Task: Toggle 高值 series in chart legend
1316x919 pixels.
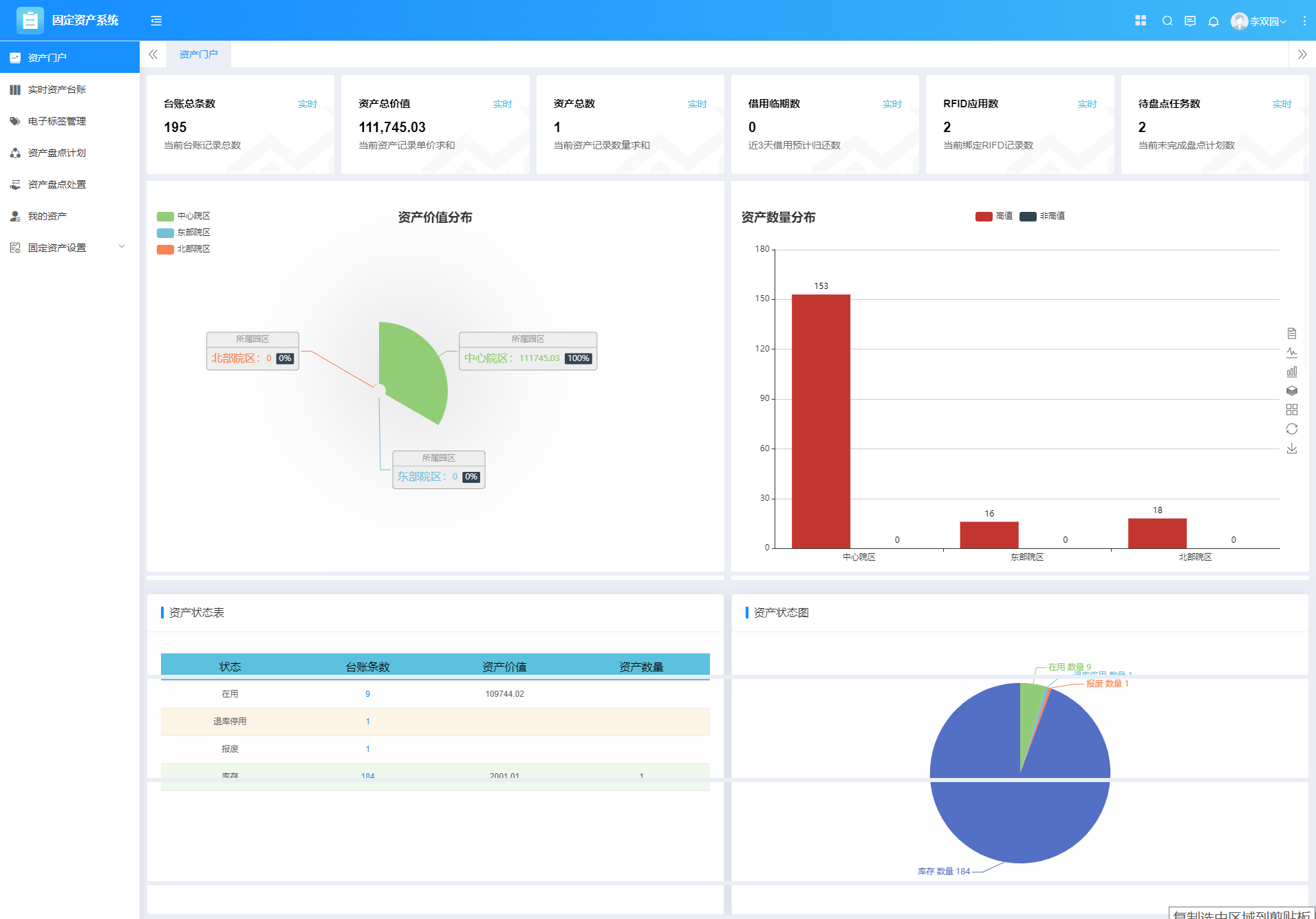Action: [x=993, y=216]
